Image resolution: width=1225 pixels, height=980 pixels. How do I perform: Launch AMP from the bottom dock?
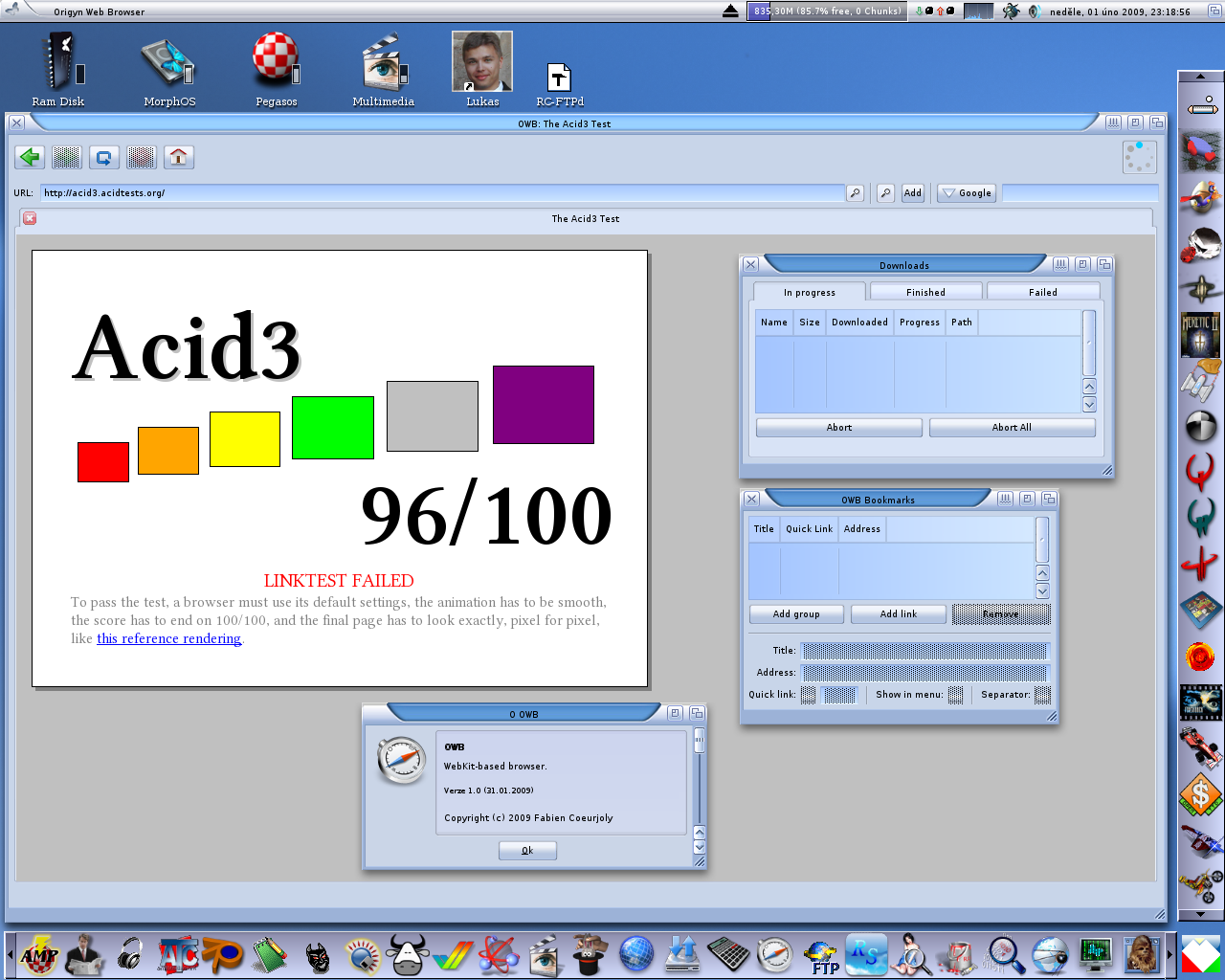tap(39, 954)
